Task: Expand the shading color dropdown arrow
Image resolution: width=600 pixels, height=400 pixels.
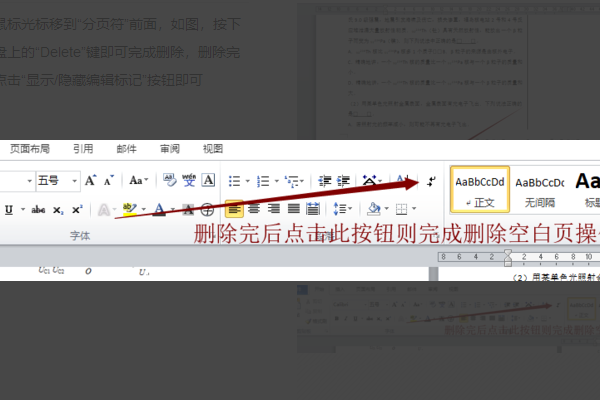Action: coord(386,209)
